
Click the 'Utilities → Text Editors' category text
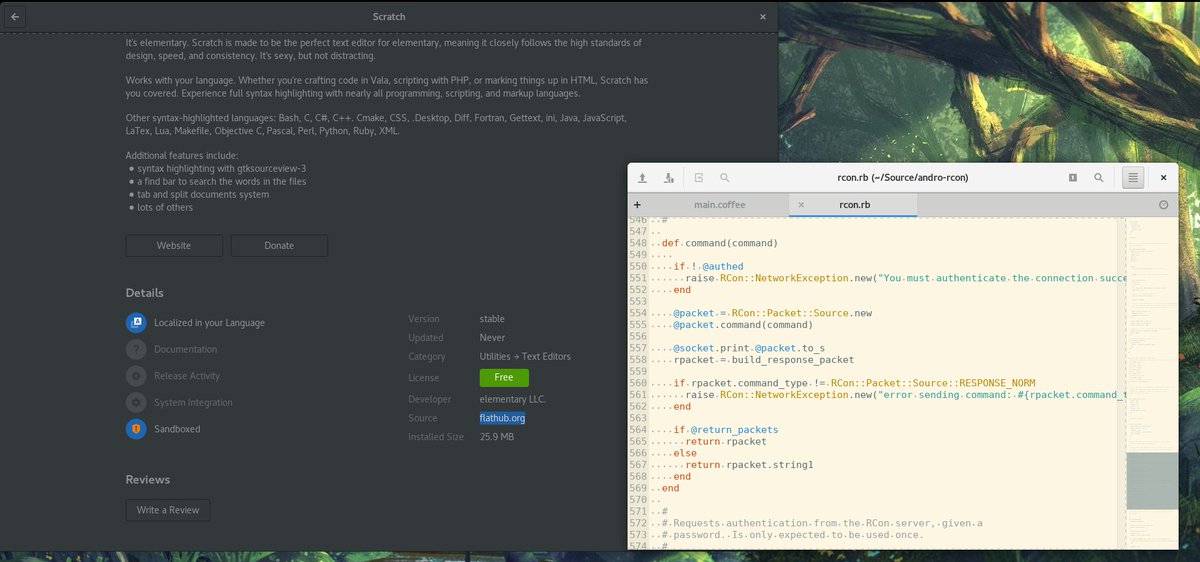(x=525, y=356)
